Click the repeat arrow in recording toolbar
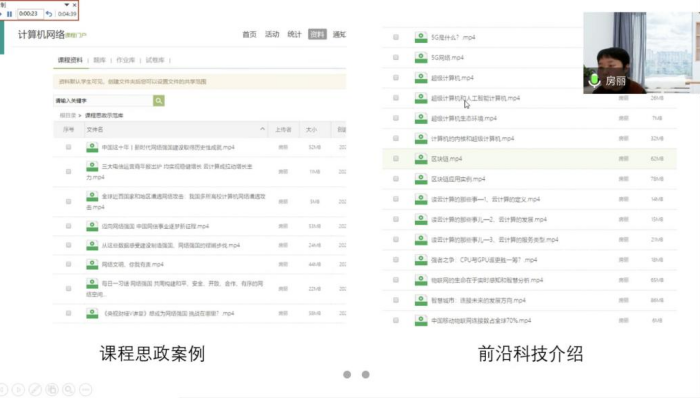This screenshot has height=398, width=700. pos(49,14)
